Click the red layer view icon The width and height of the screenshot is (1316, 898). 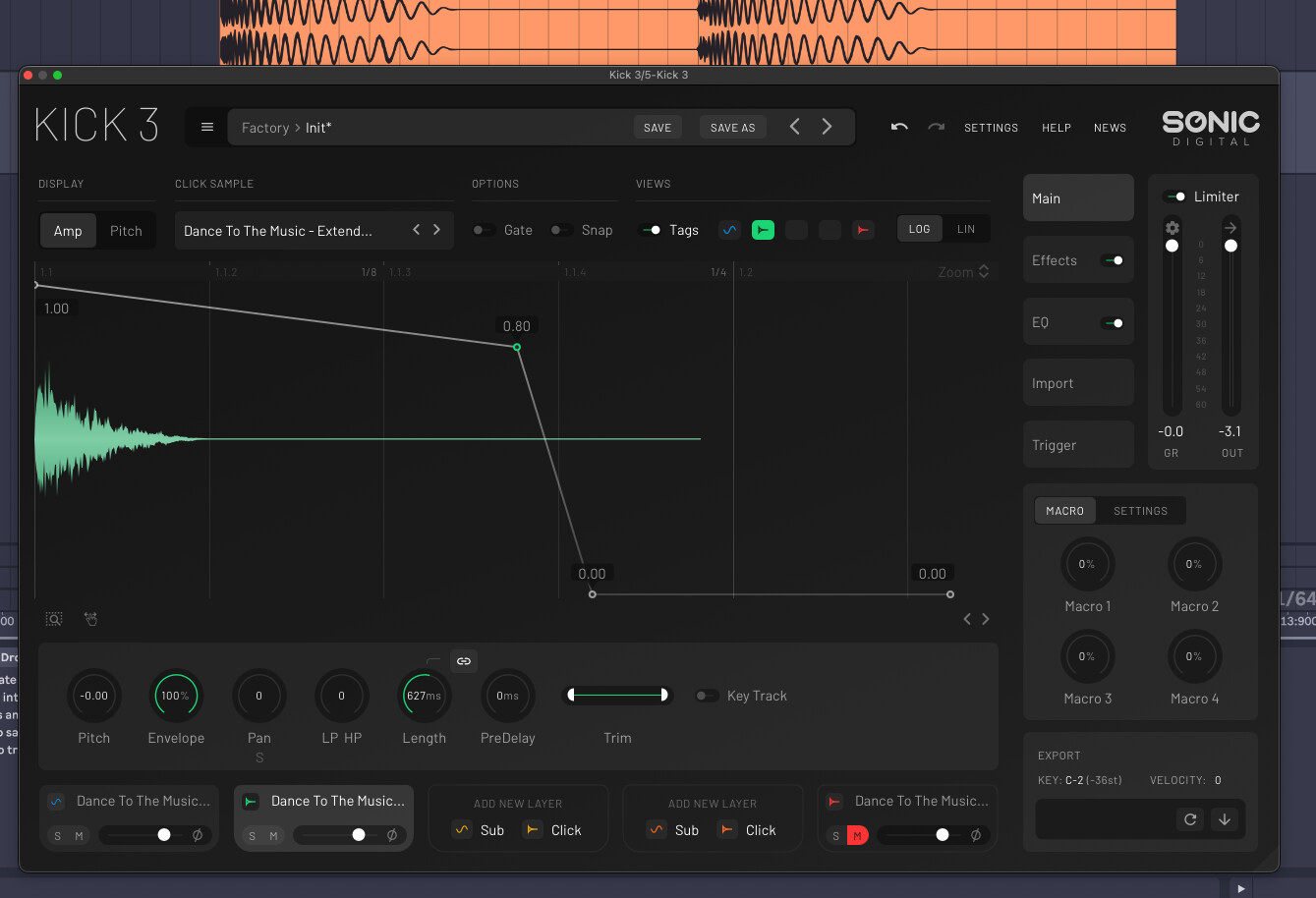tap(862, 230)
